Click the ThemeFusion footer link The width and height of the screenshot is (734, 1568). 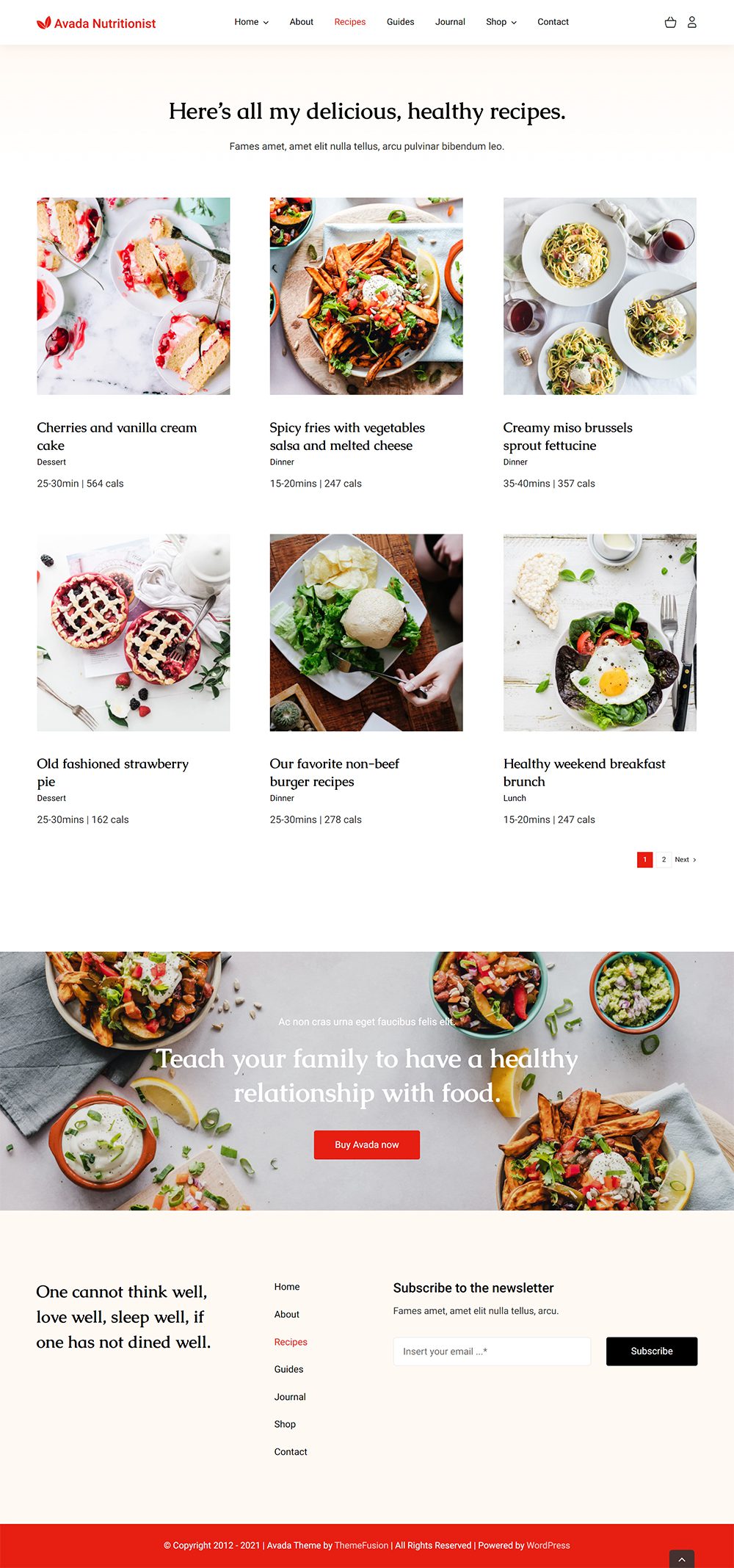361,1545
